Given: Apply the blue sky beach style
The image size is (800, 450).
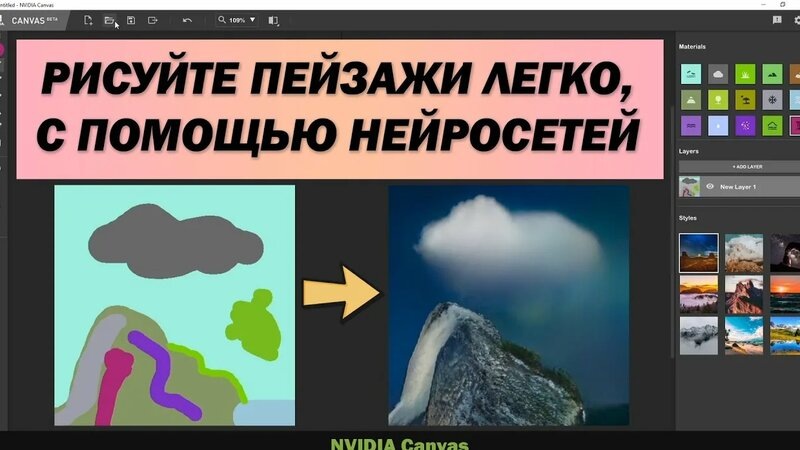Looking at the screenshot, I should click(x=744, y=335).
